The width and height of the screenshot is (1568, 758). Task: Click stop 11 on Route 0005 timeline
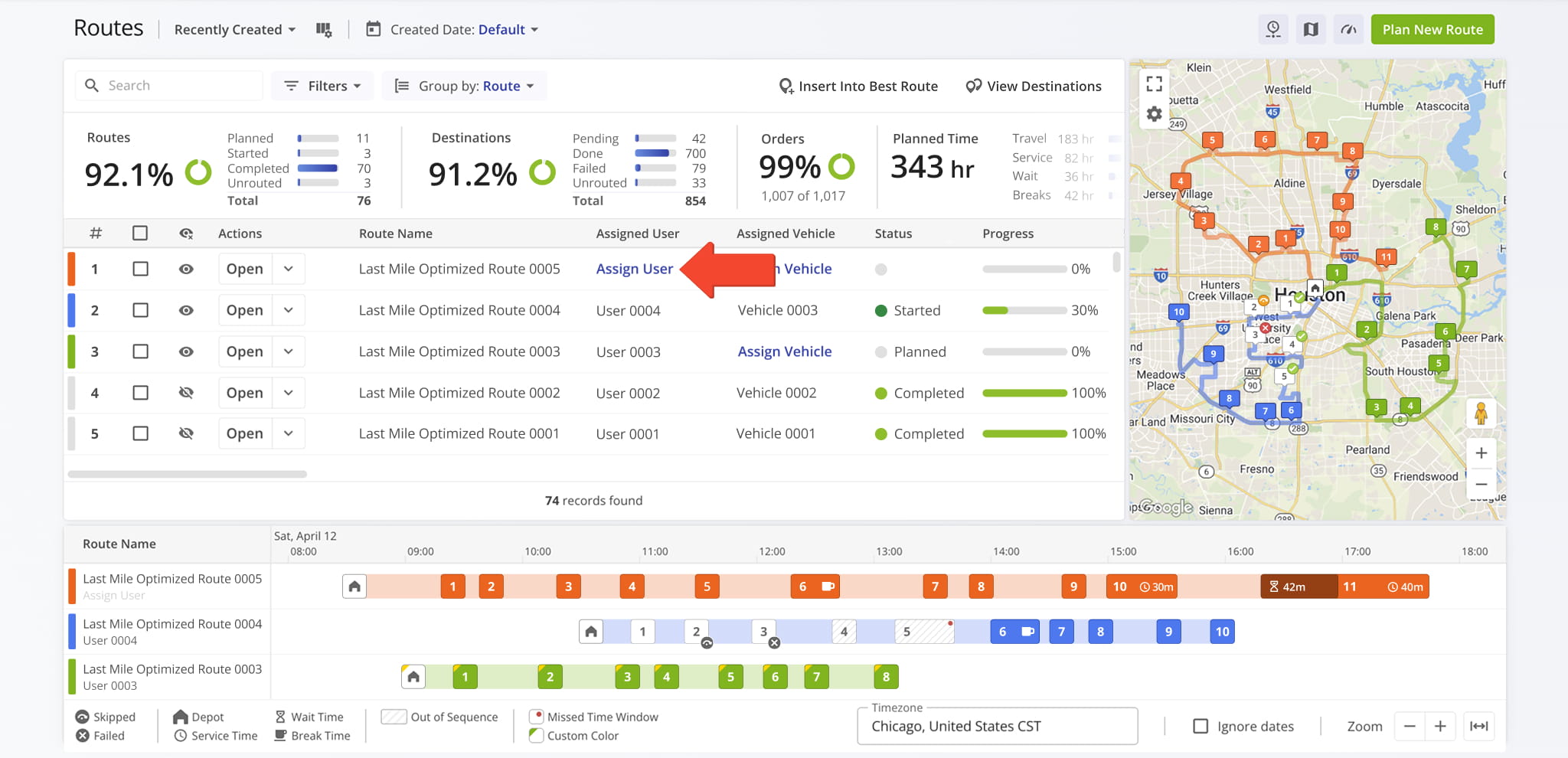[x=1383, y=586]
